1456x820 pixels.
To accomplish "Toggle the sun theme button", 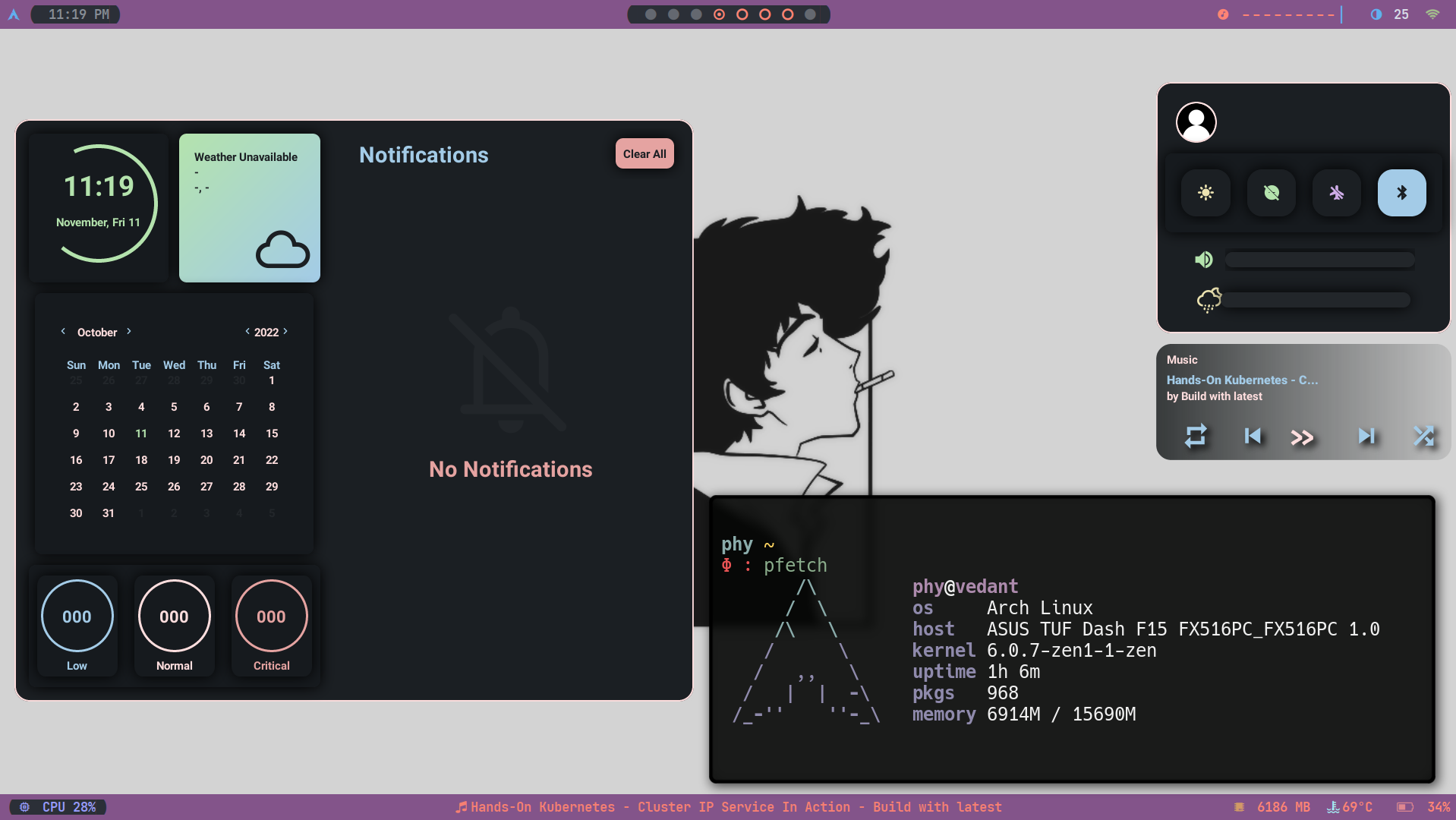I will click(1205, 193).
